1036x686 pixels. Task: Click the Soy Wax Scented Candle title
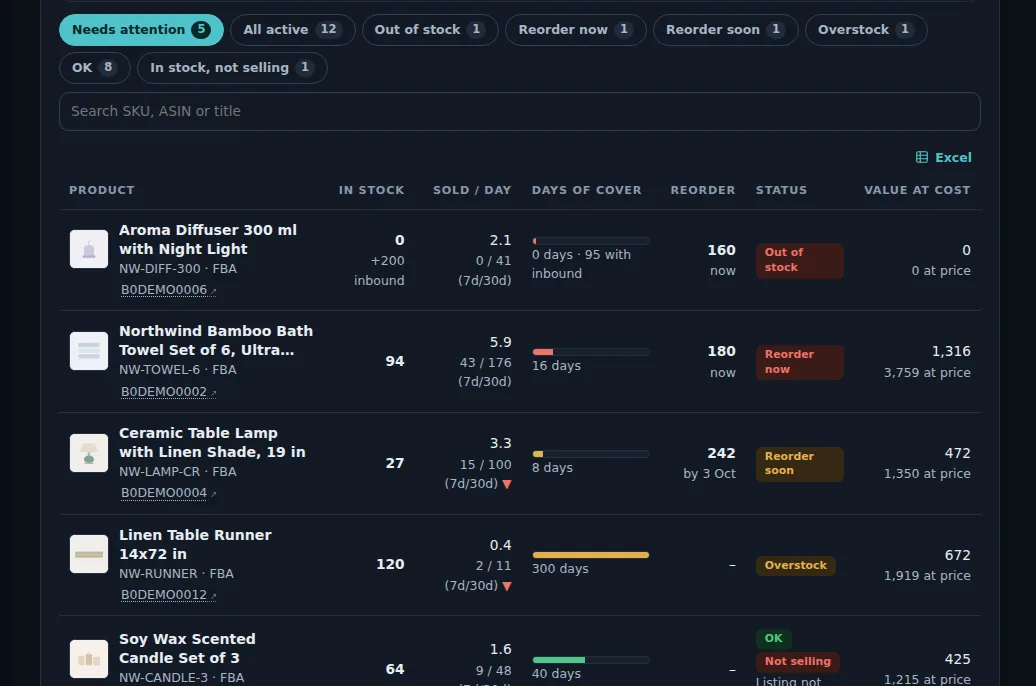[x=187, y=649]
